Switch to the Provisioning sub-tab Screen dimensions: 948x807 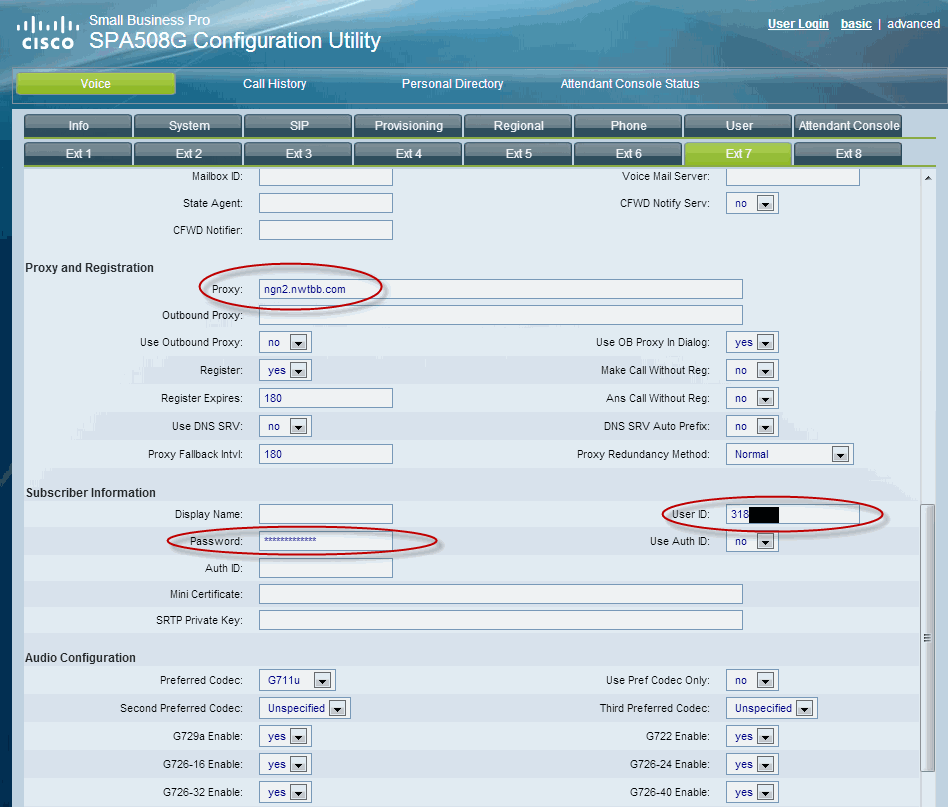(409, 126)
